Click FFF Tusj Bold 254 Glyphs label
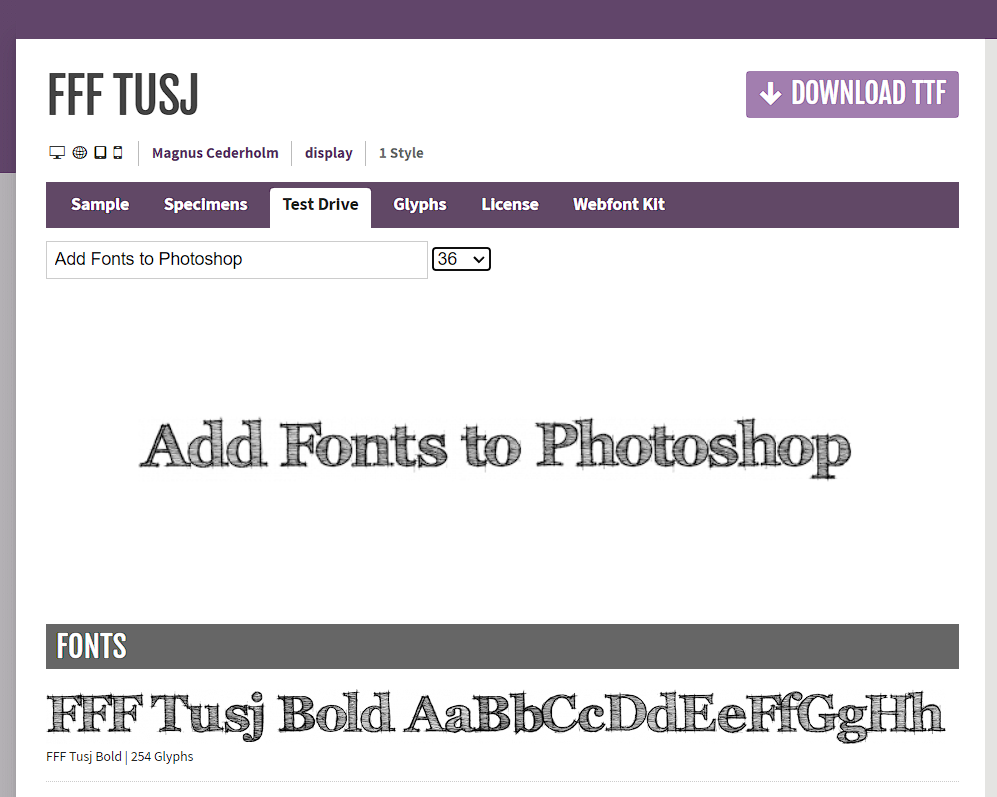Screen dimensions: 997x797 click(x=120, y=757)
